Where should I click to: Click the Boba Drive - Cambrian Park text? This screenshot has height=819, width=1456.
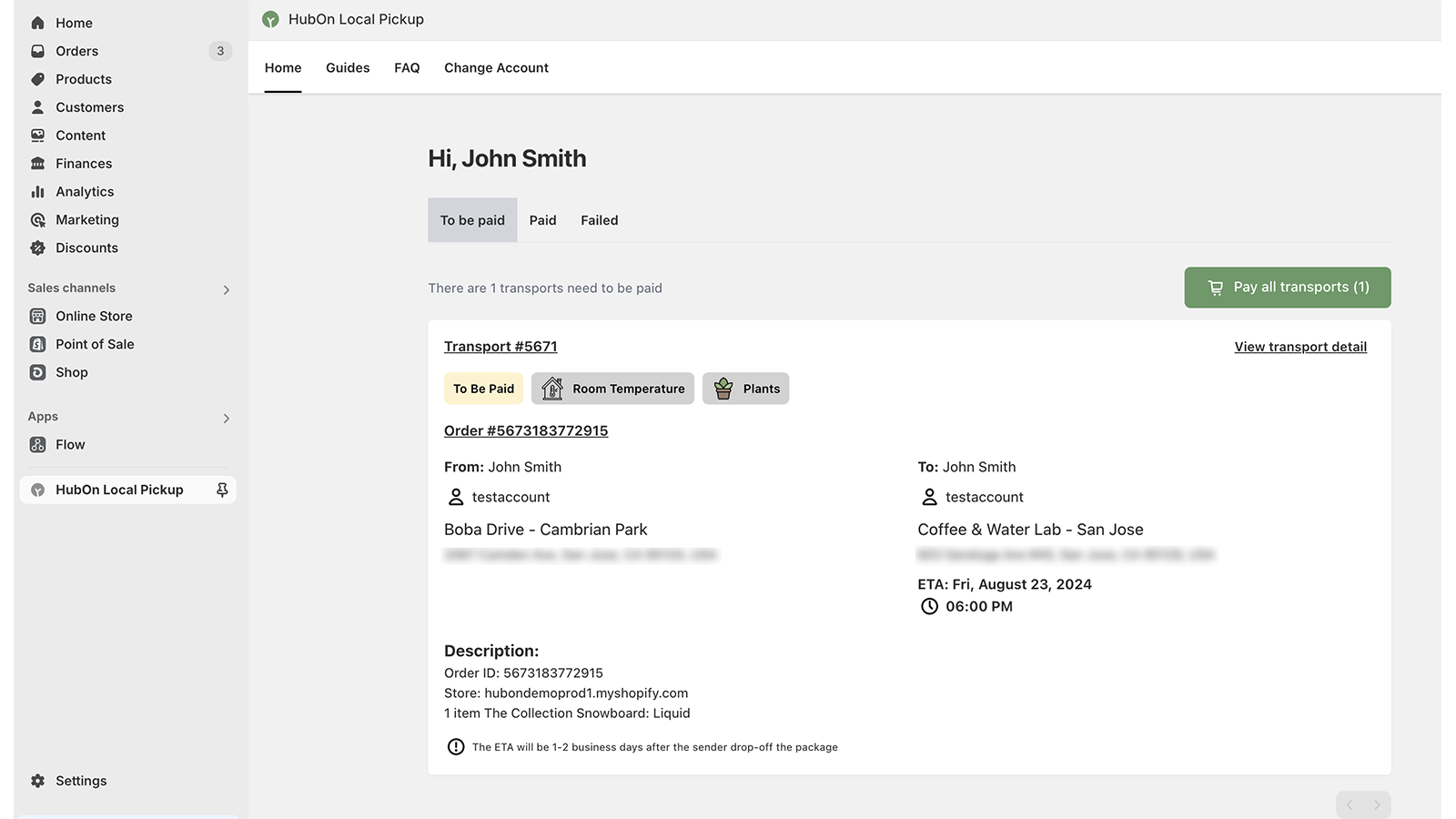(546, 530)
